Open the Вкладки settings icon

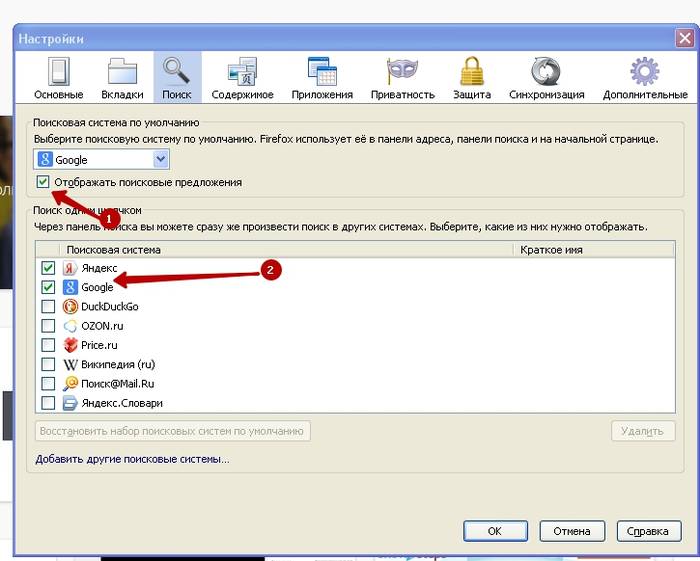[x=122, y=75]
